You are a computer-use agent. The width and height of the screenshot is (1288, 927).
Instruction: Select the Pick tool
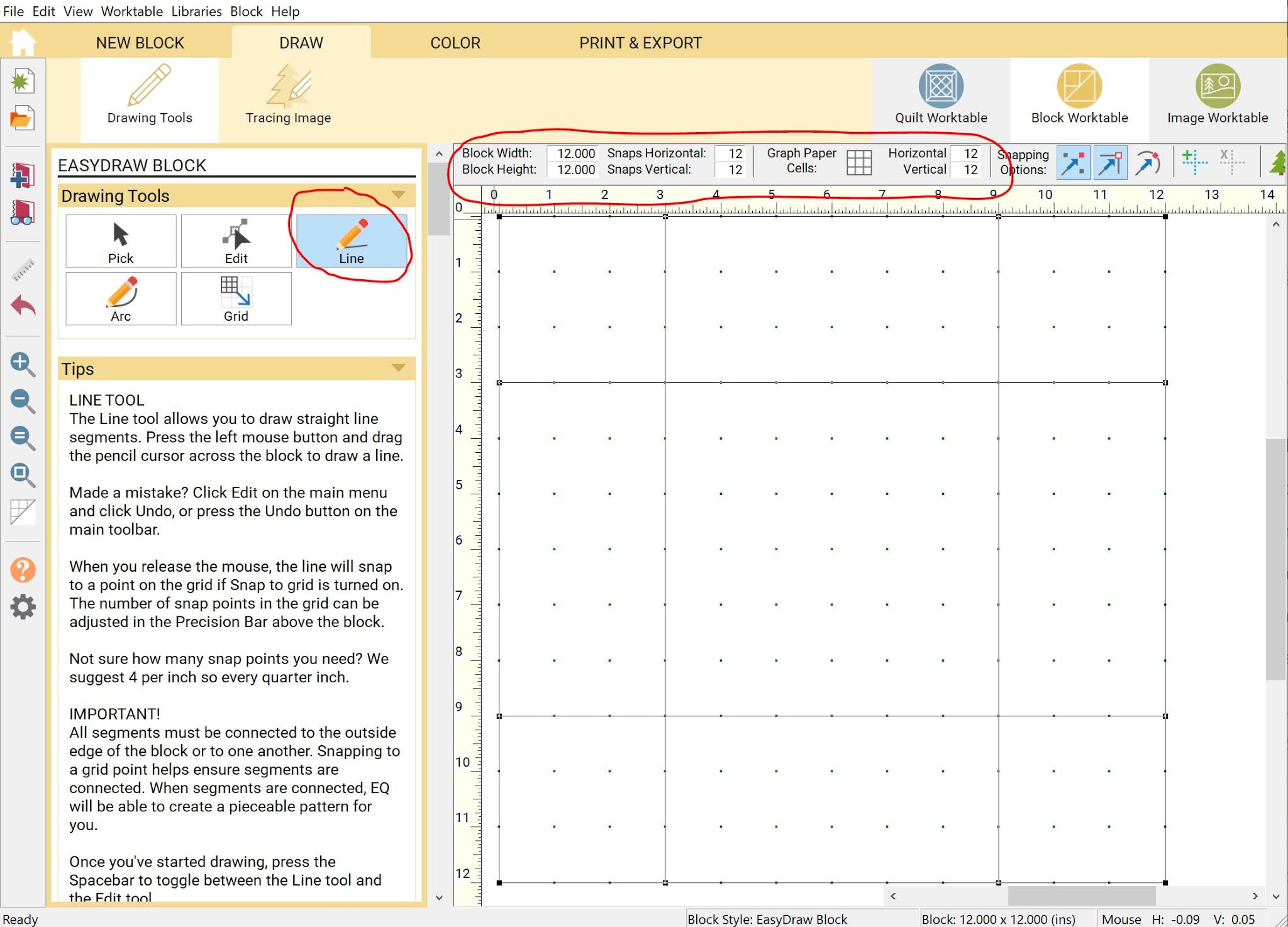[x=121, y=241]
